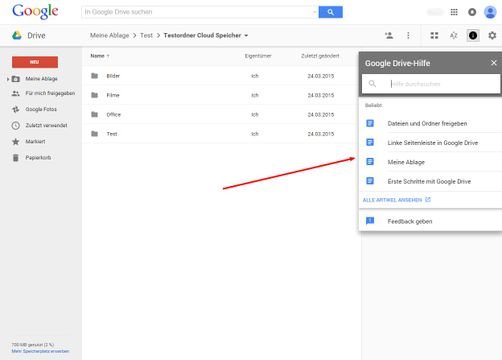
Task: Open Meine Ablage help article
Action: point(406,162)
